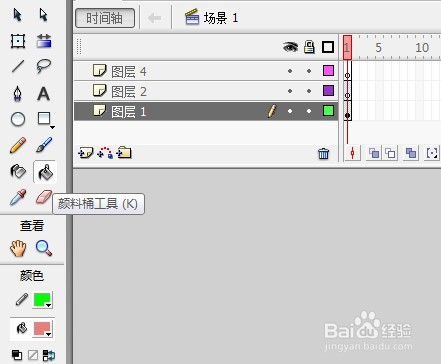
Task: Toggle edit multiple frames
Action: pyautogui.click(x=411, y=153)
